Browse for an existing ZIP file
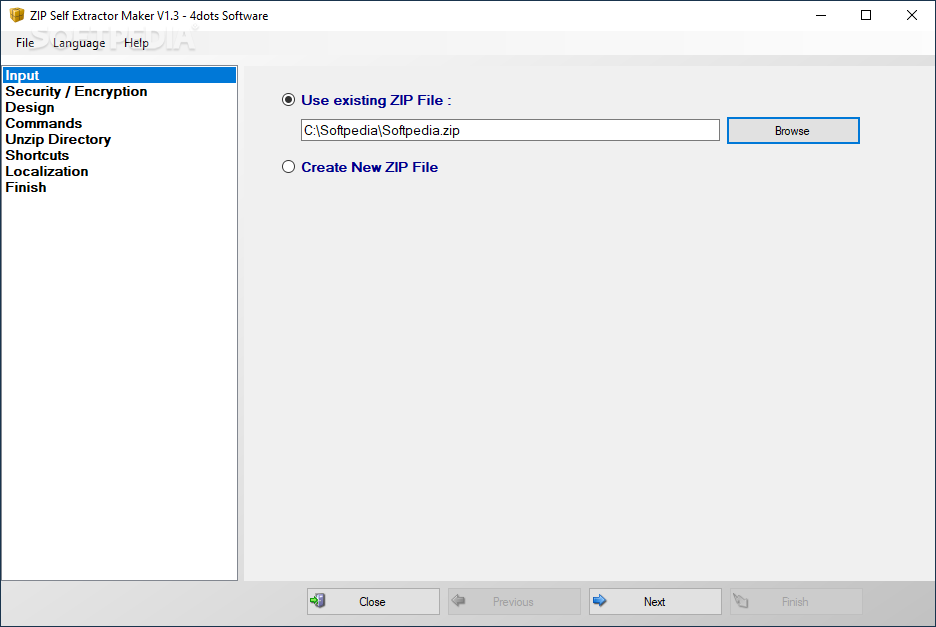The image size is (936, 627). [793, 131]
